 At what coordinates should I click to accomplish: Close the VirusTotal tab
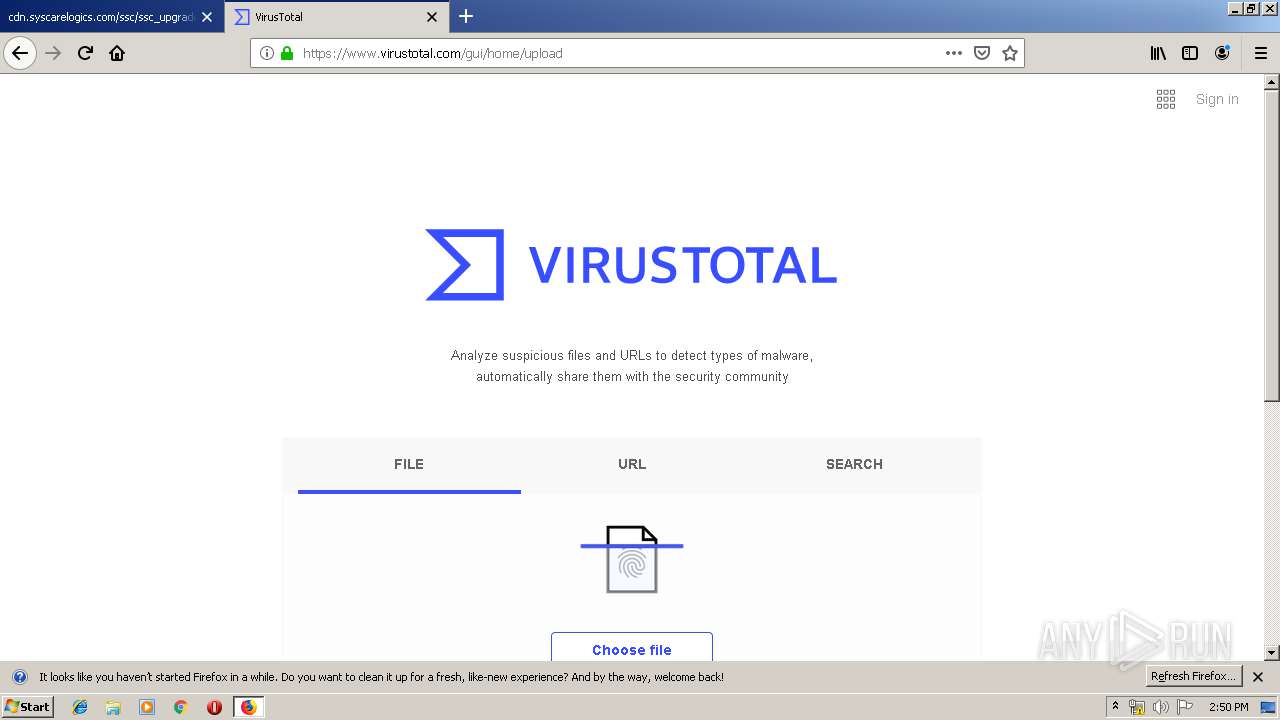coord(432,17)
